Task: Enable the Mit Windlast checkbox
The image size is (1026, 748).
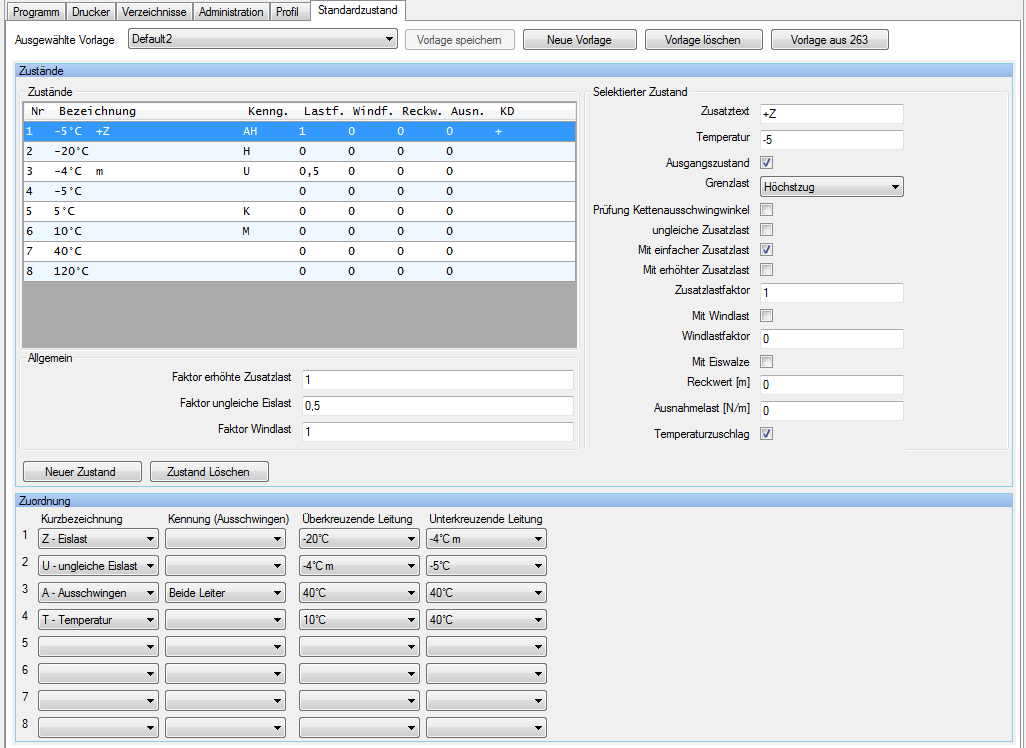Action: (767, 316)
